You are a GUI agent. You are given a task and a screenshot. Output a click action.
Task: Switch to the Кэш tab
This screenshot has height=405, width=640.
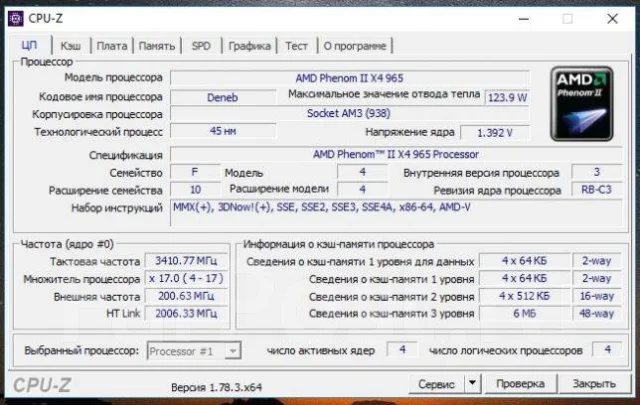(x=71, y=46)
